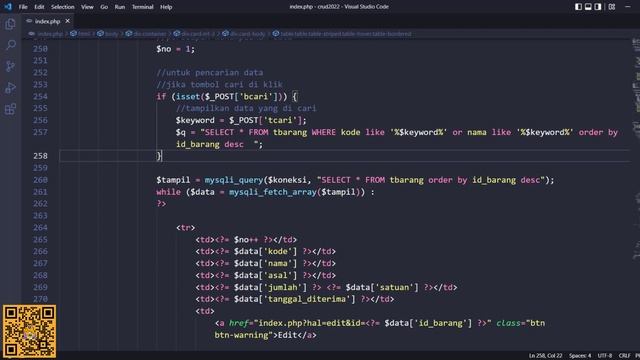
Task: Click $data['jumlah'] on line 269
Action: pyautogui.click(x=270, y=287)
